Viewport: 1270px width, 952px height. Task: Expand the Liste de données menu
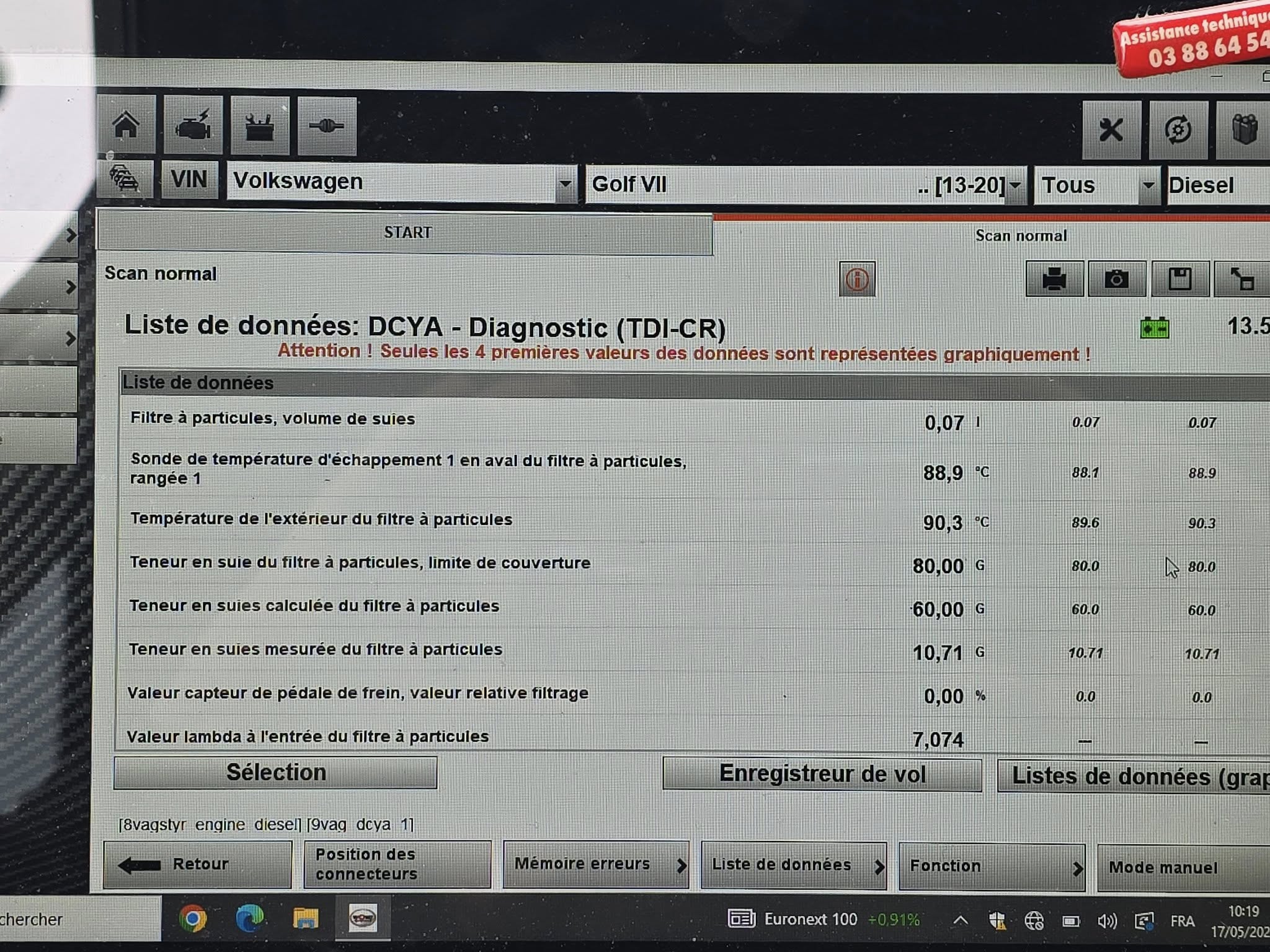[x=794, y=865]
